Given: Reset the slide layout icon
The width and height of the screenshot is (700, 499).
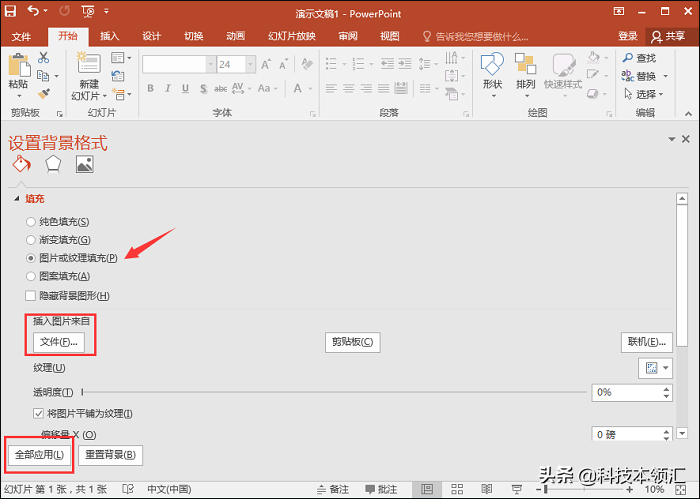Looking at the screenshot, I should [x=118, y=76].
